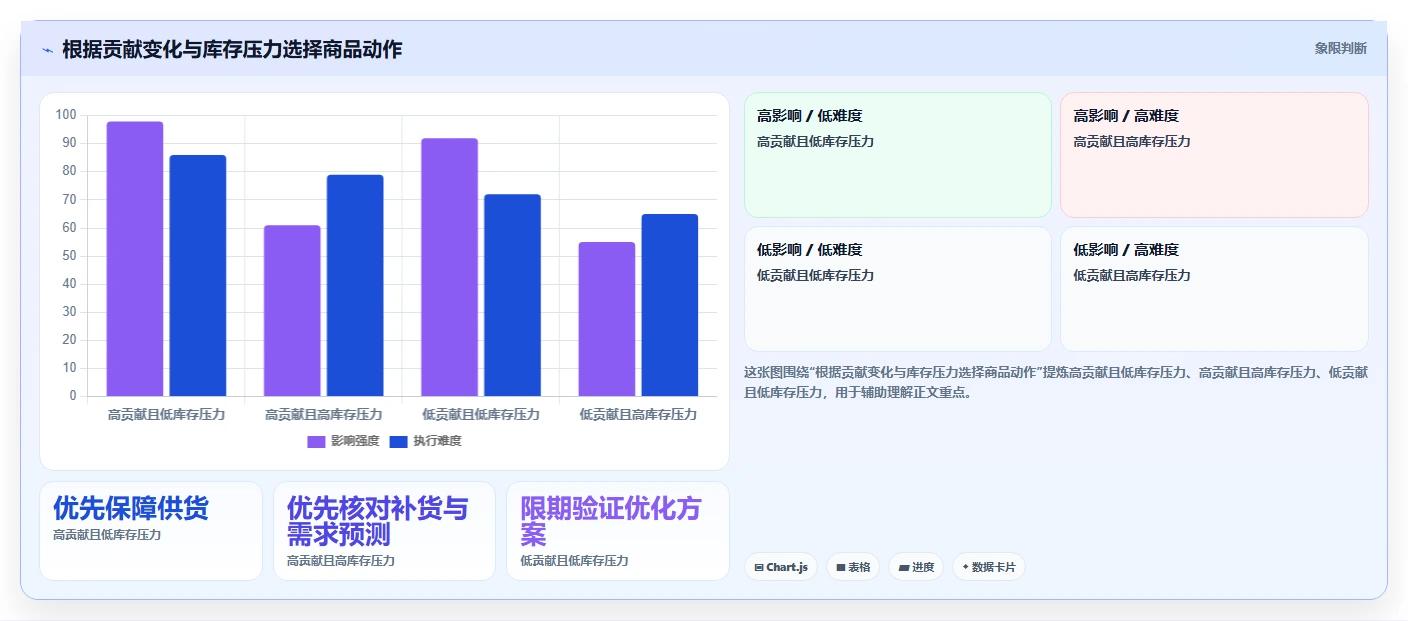Click the y-axis value 50
The image size is (1408, 621).
click(69, 256)
